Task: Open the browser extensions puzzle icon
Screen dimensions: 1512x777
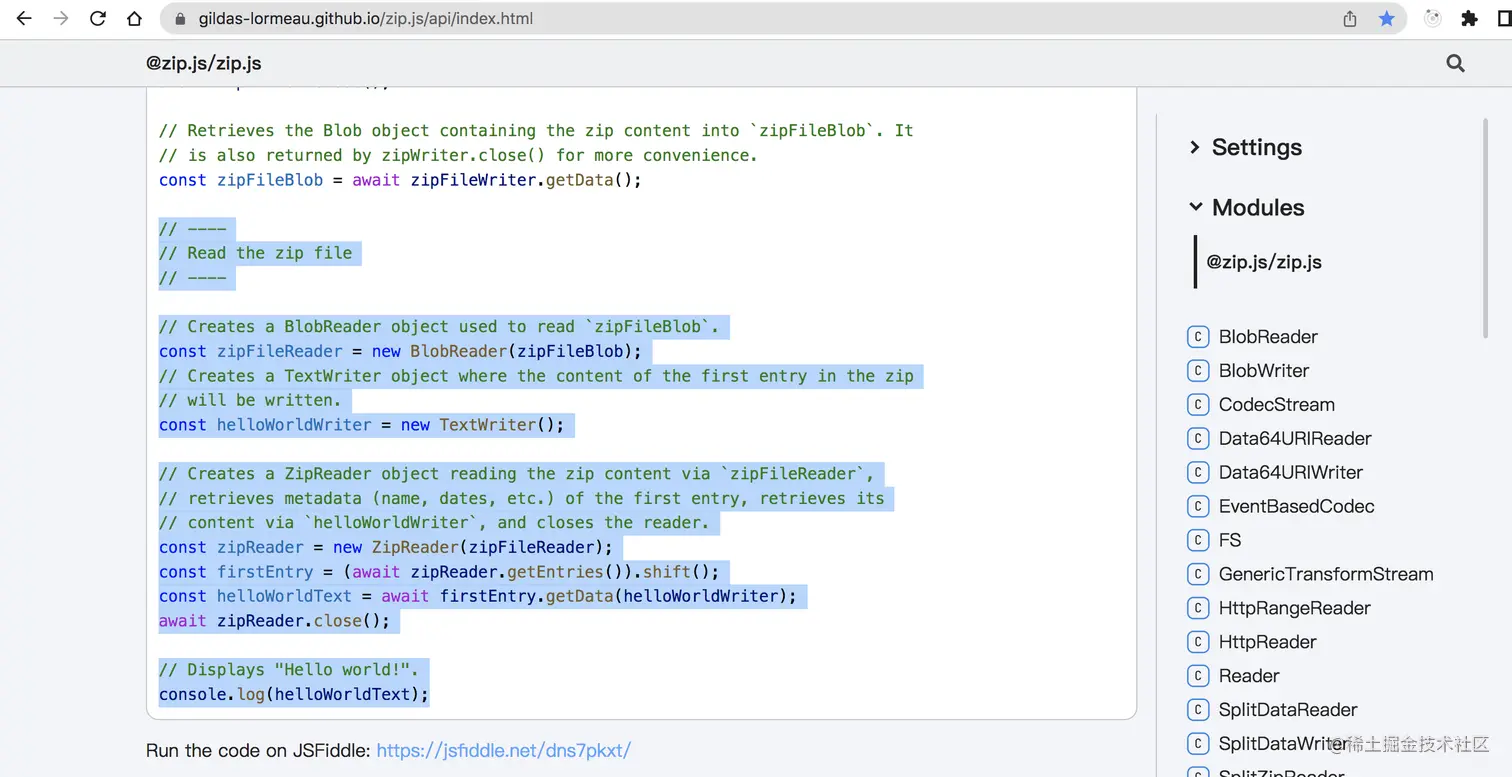Action: click(1469, 18)
